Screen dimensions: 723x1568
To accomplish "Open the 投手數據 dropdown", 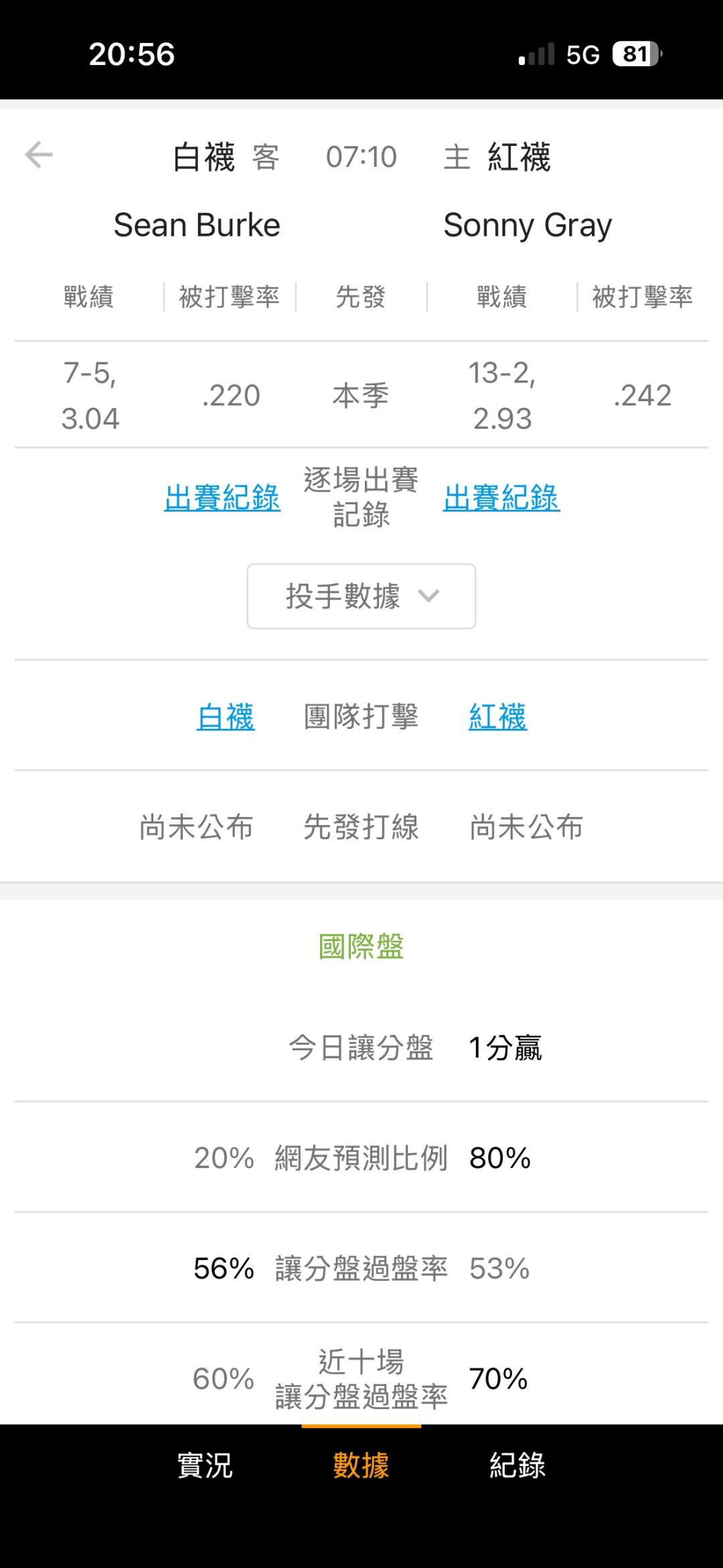I will pos(361,596).
